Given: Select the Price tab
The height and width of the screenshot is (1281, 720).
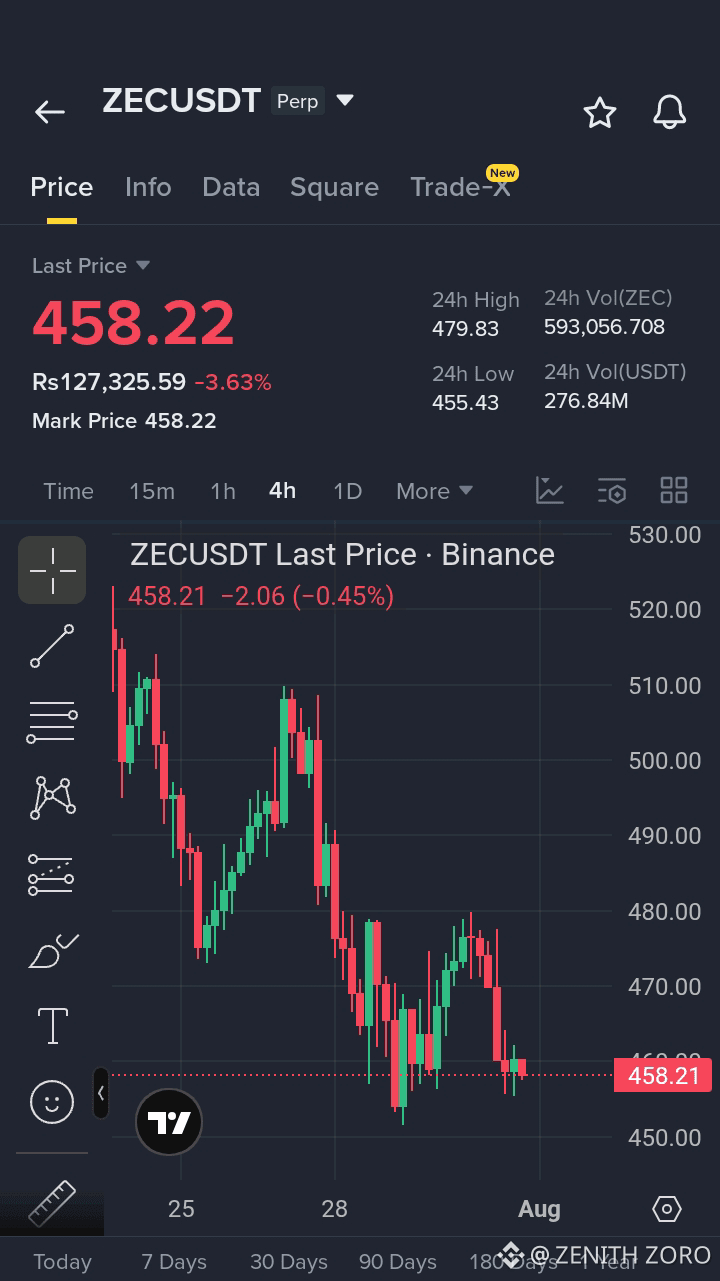Looking at the screenshot, I should pyautogui.click(x=62, y=187).
